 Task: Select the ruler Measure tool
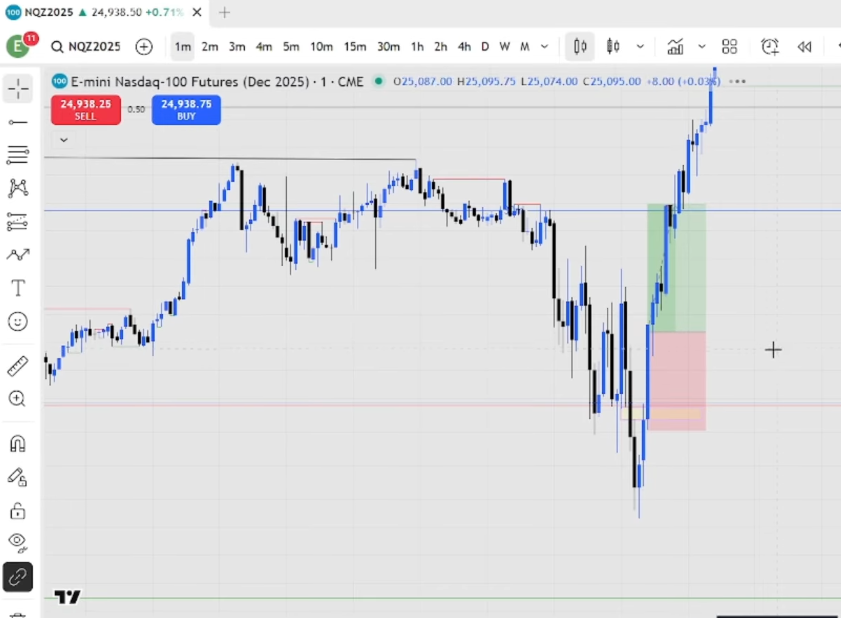click(18, 366)
